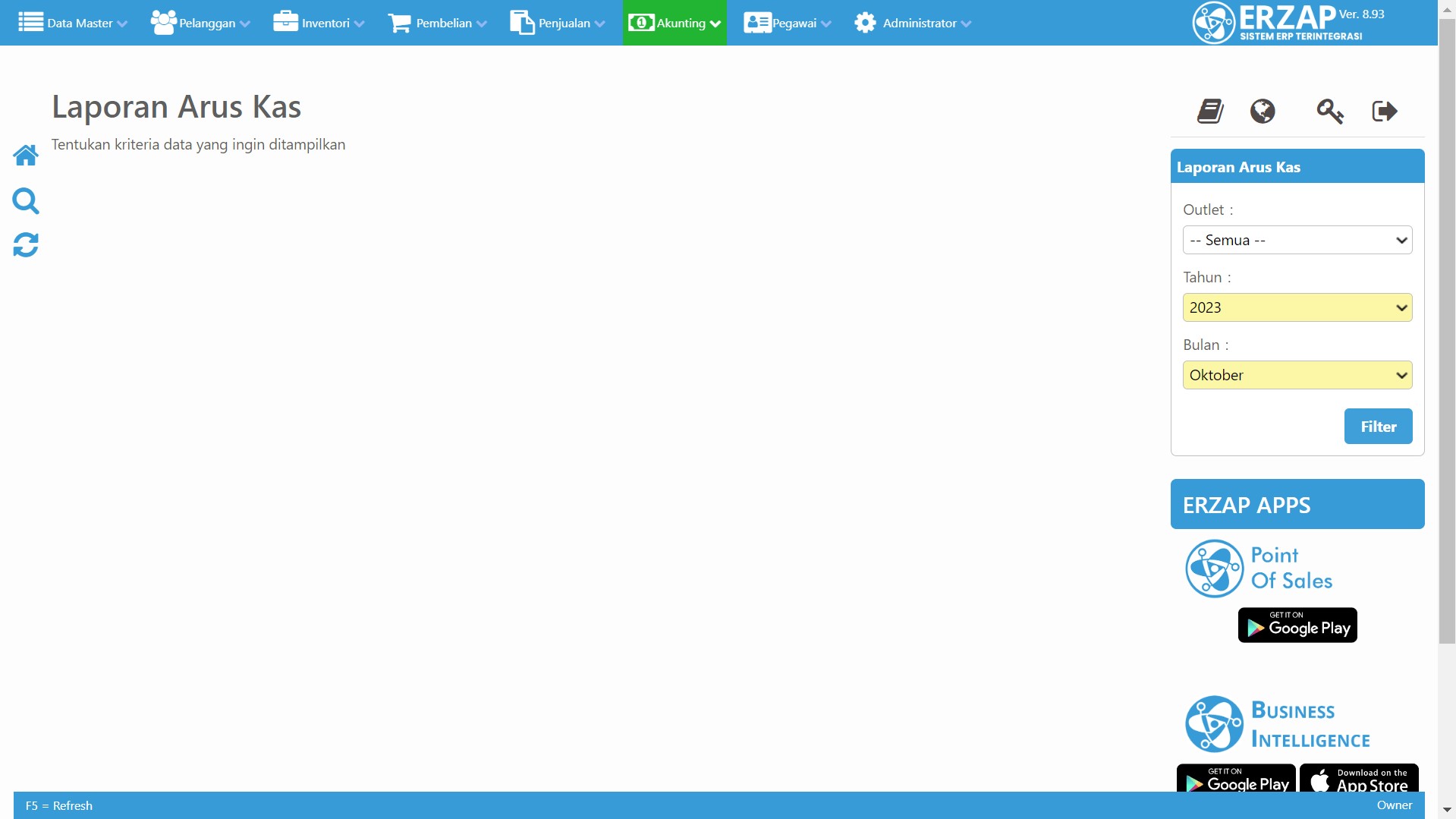This screenshot has height=819, width=1456.
Task: Expand the Pegawai menu chevron
Action: point(826,24)
